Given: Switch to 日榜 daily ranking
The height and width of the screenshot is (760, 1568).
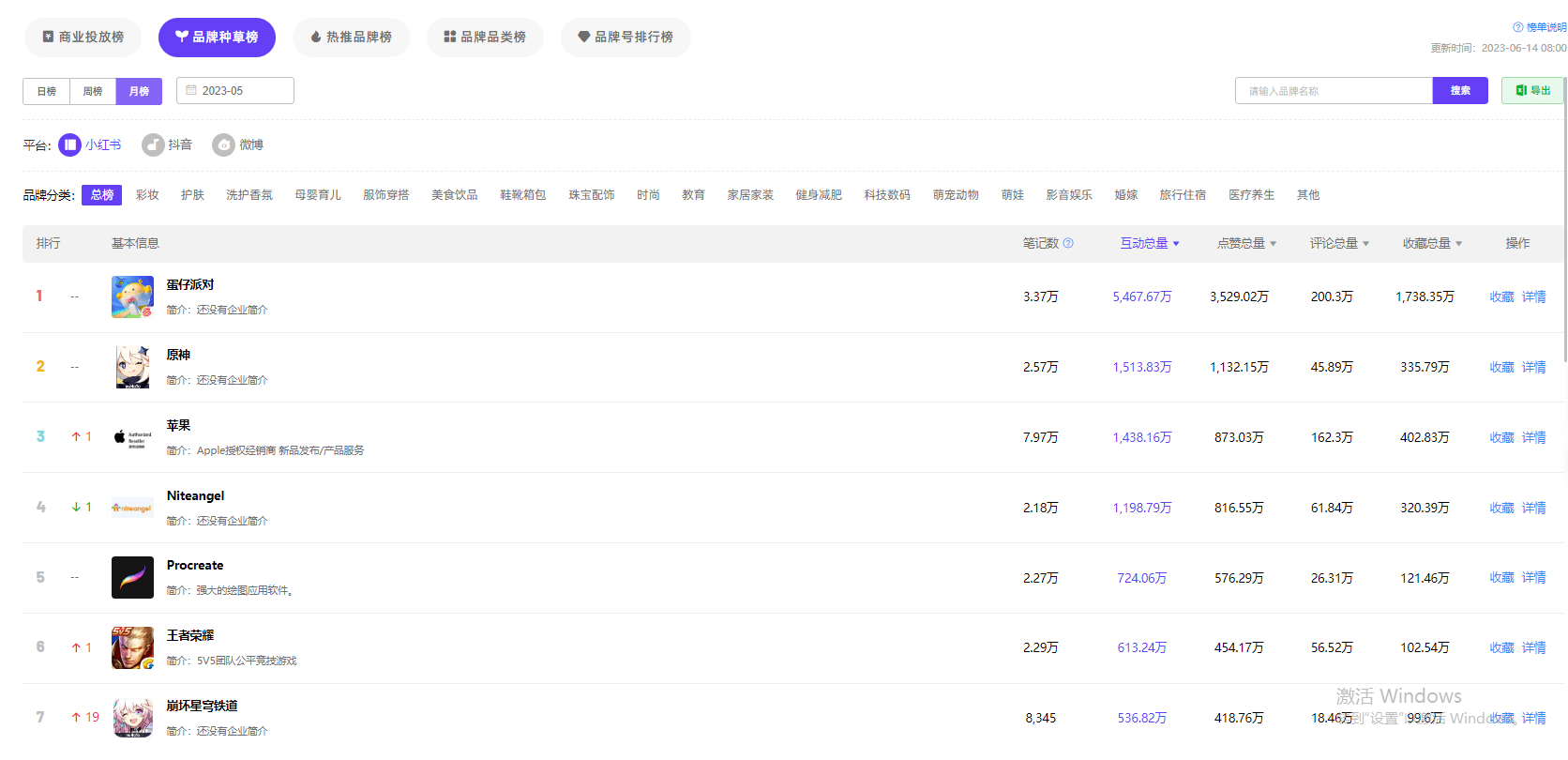Looking at the screenshot, I should point(46,91).
